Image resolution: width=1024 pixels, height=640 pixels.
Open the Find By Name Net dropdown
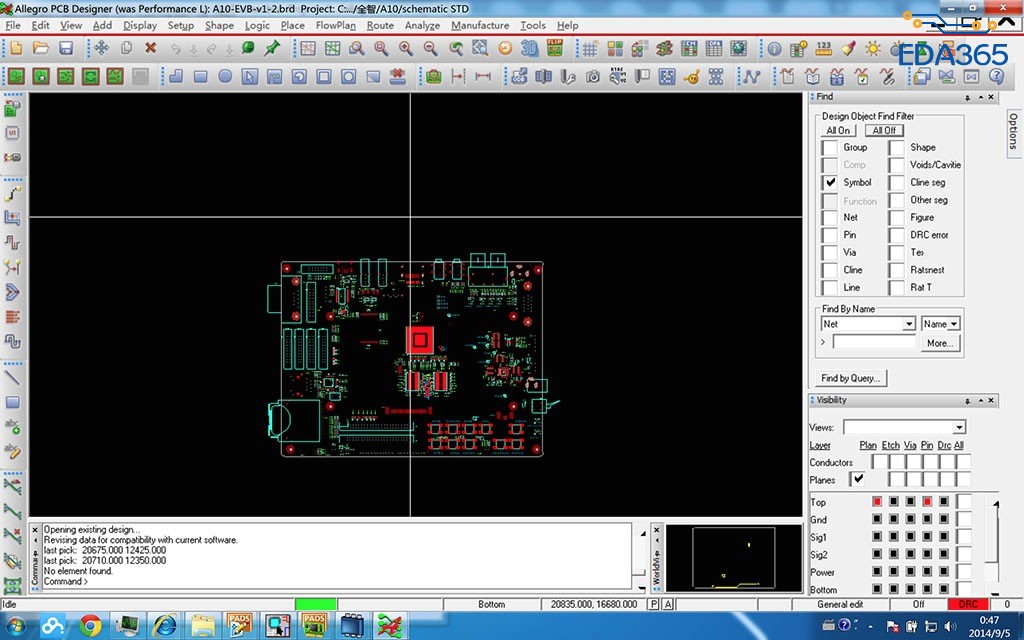[908, 324]
